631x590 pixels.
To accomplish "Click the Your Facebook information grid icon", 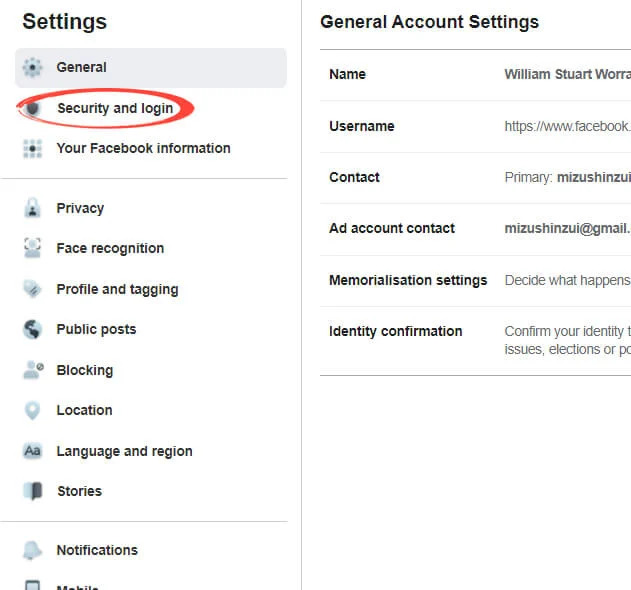I will tap(33, 149).
